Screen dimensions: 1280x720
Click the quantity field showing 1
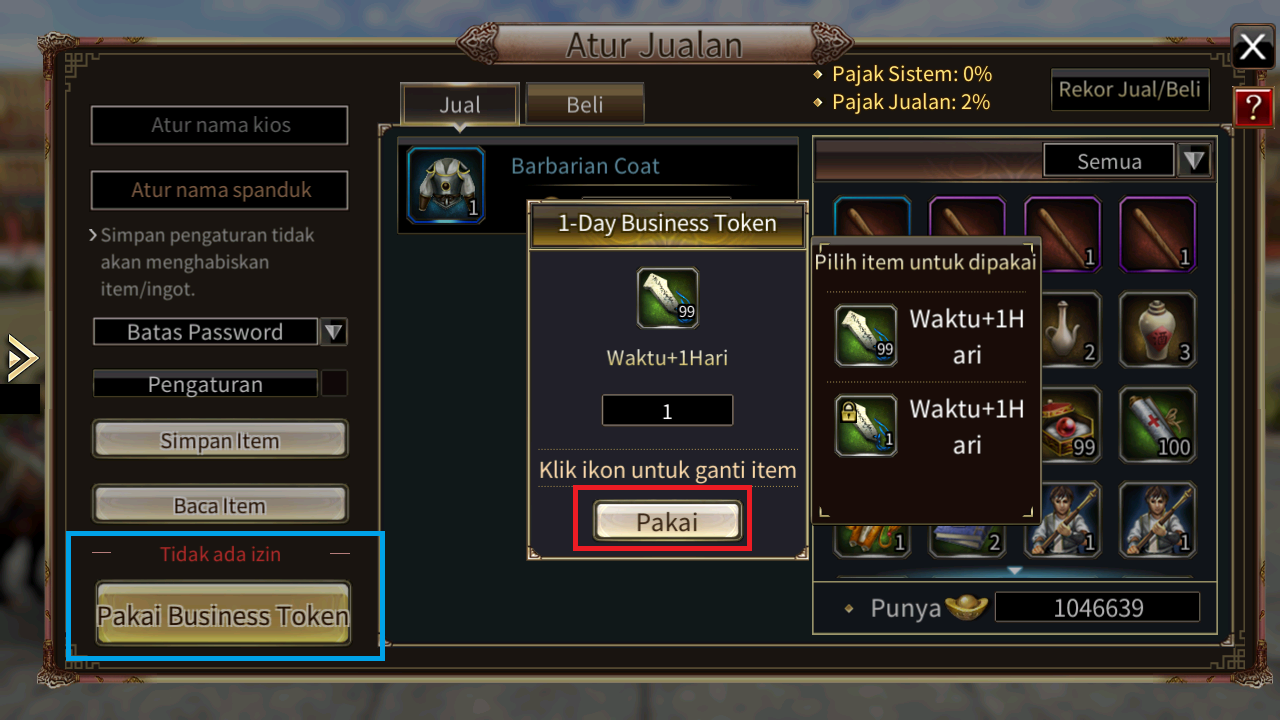(667, 411)
